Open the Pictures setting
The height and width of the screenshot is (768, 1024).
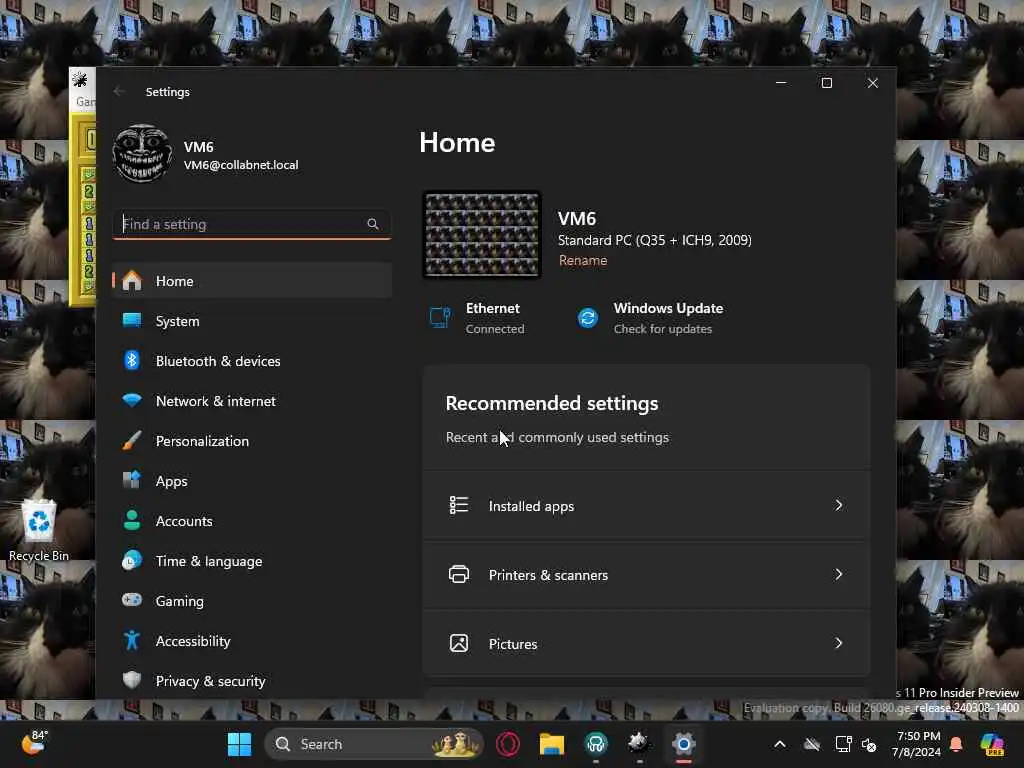coord(647,643)
